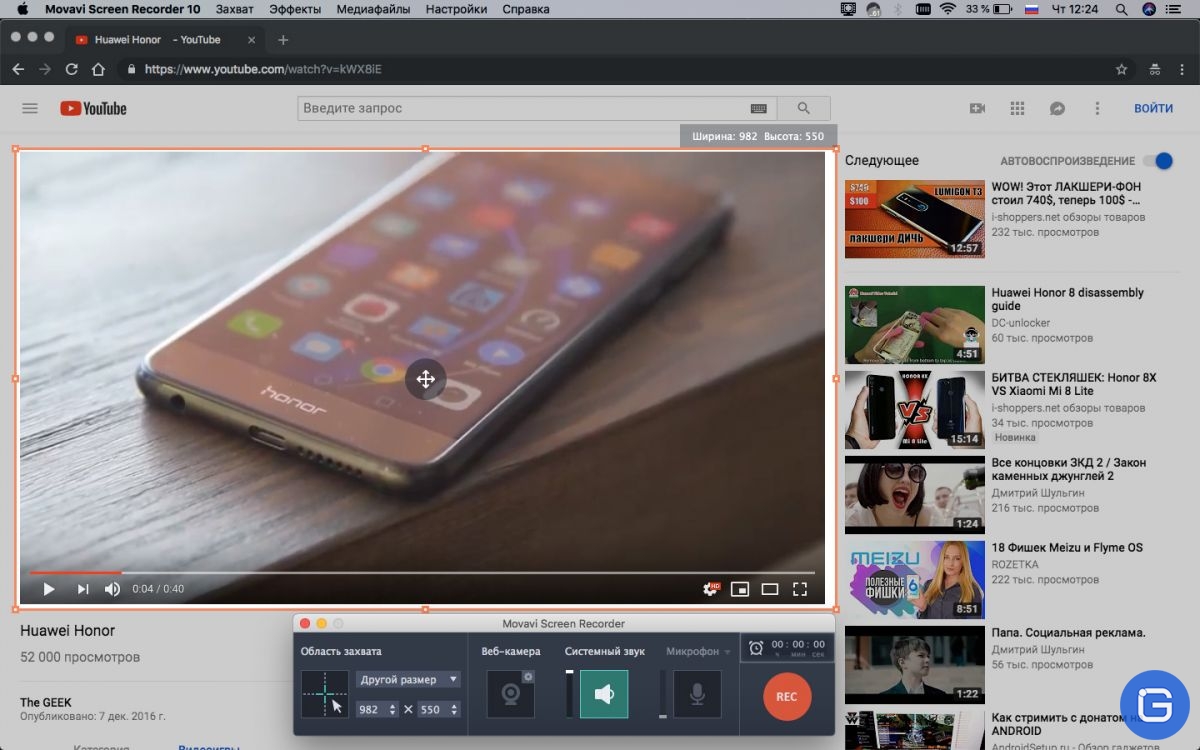The height and width of the screenshot is (750, 1200).
Task: Start recording with the REC button
Action: (787, 696)
